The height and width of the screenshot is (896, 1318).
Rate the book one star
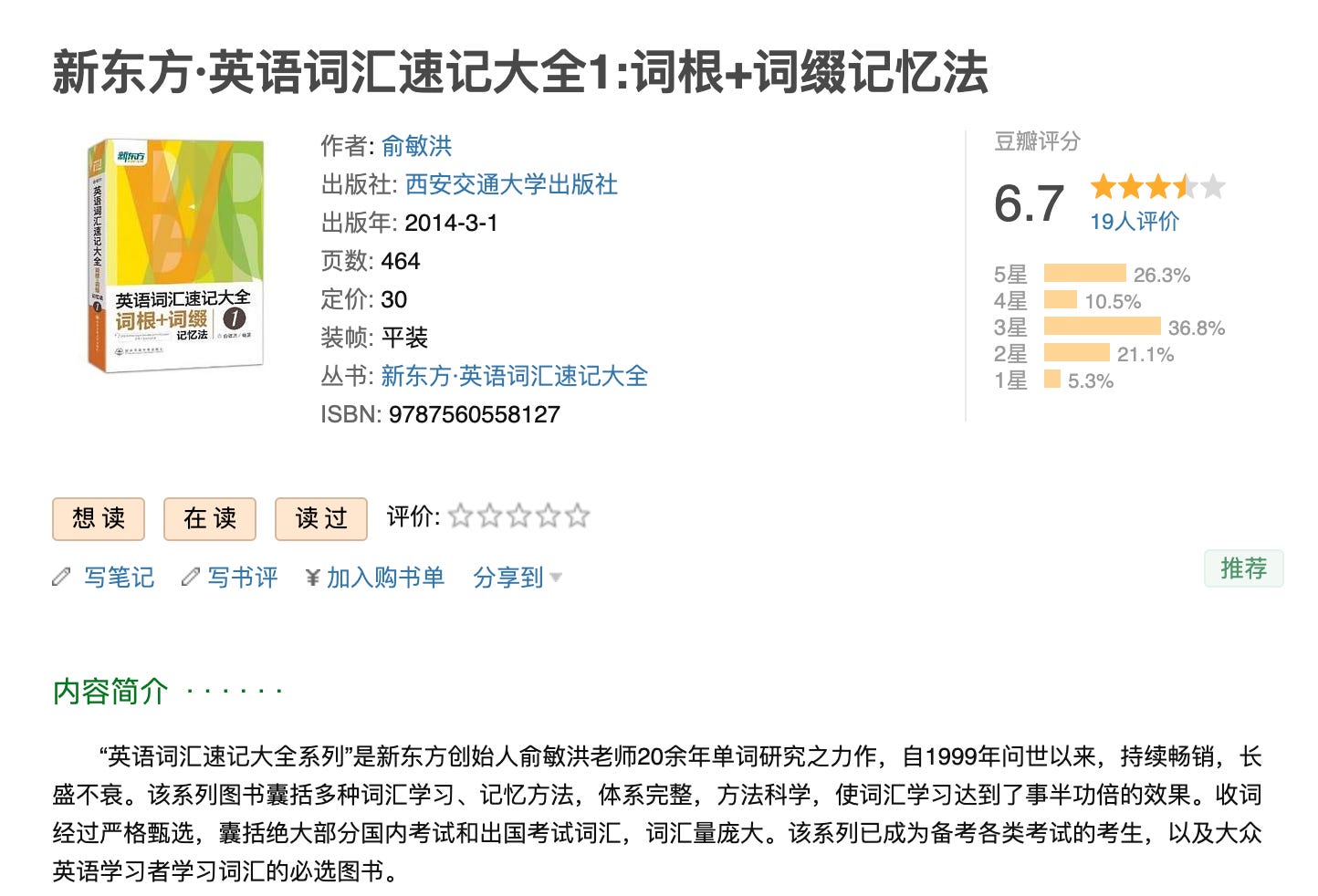(461, 516)
